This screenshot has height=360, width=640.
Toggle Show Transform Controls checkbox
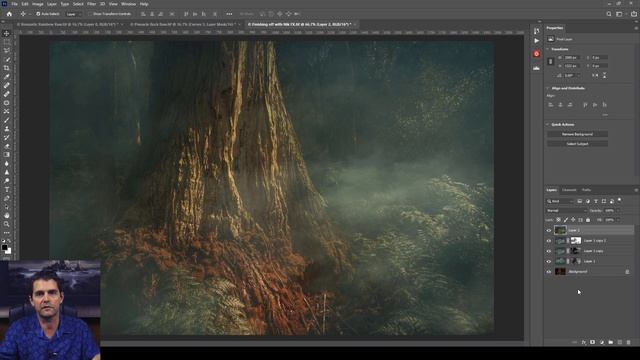point(90,14)
